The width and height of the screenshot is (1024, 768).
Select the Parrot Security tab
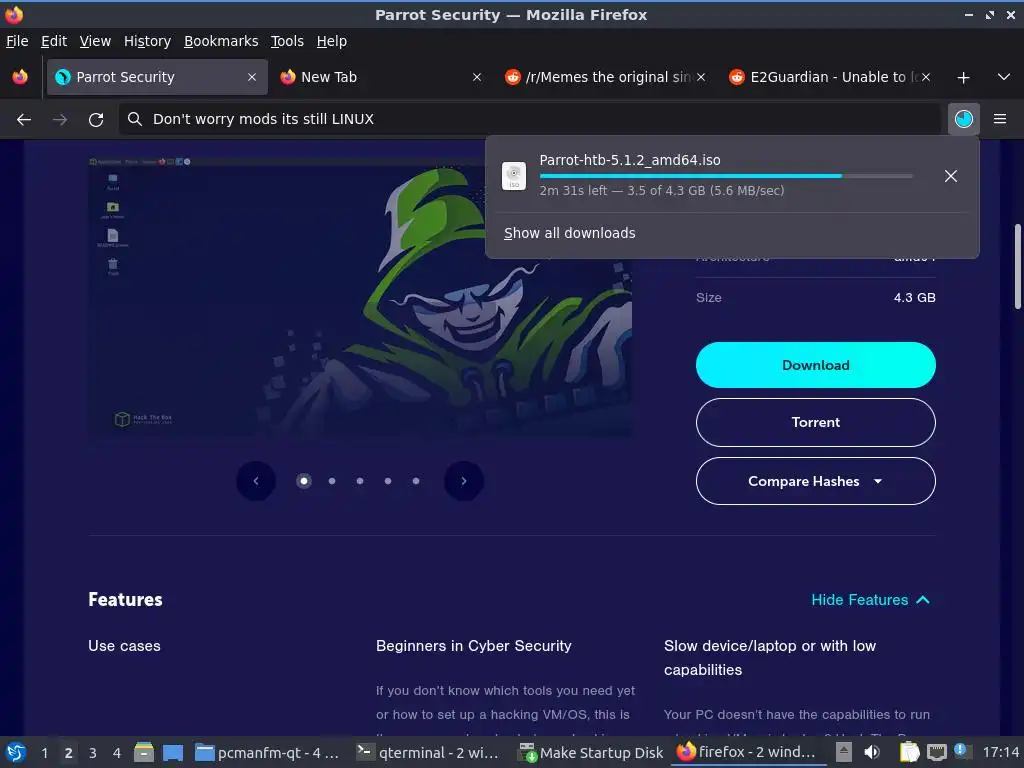coord(157,77)
